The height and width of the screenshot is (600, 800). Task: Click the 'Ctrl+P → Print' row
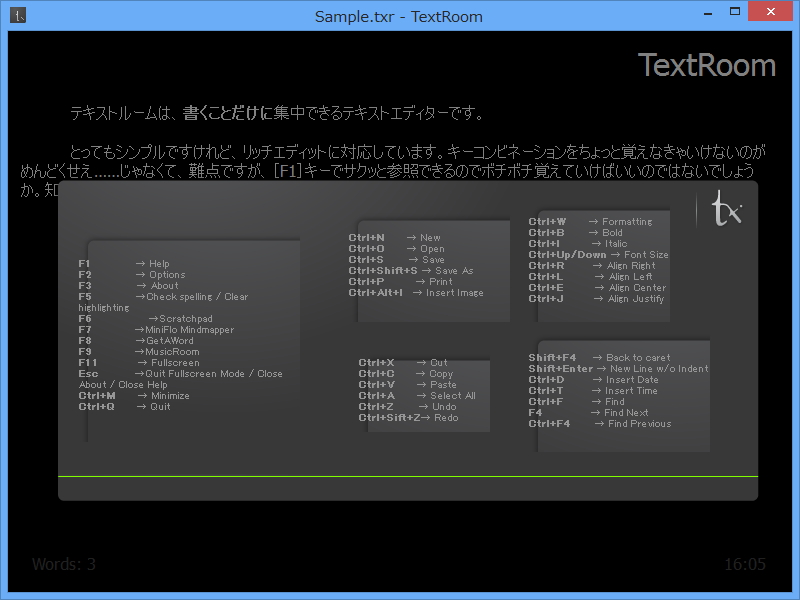(401, 282)
